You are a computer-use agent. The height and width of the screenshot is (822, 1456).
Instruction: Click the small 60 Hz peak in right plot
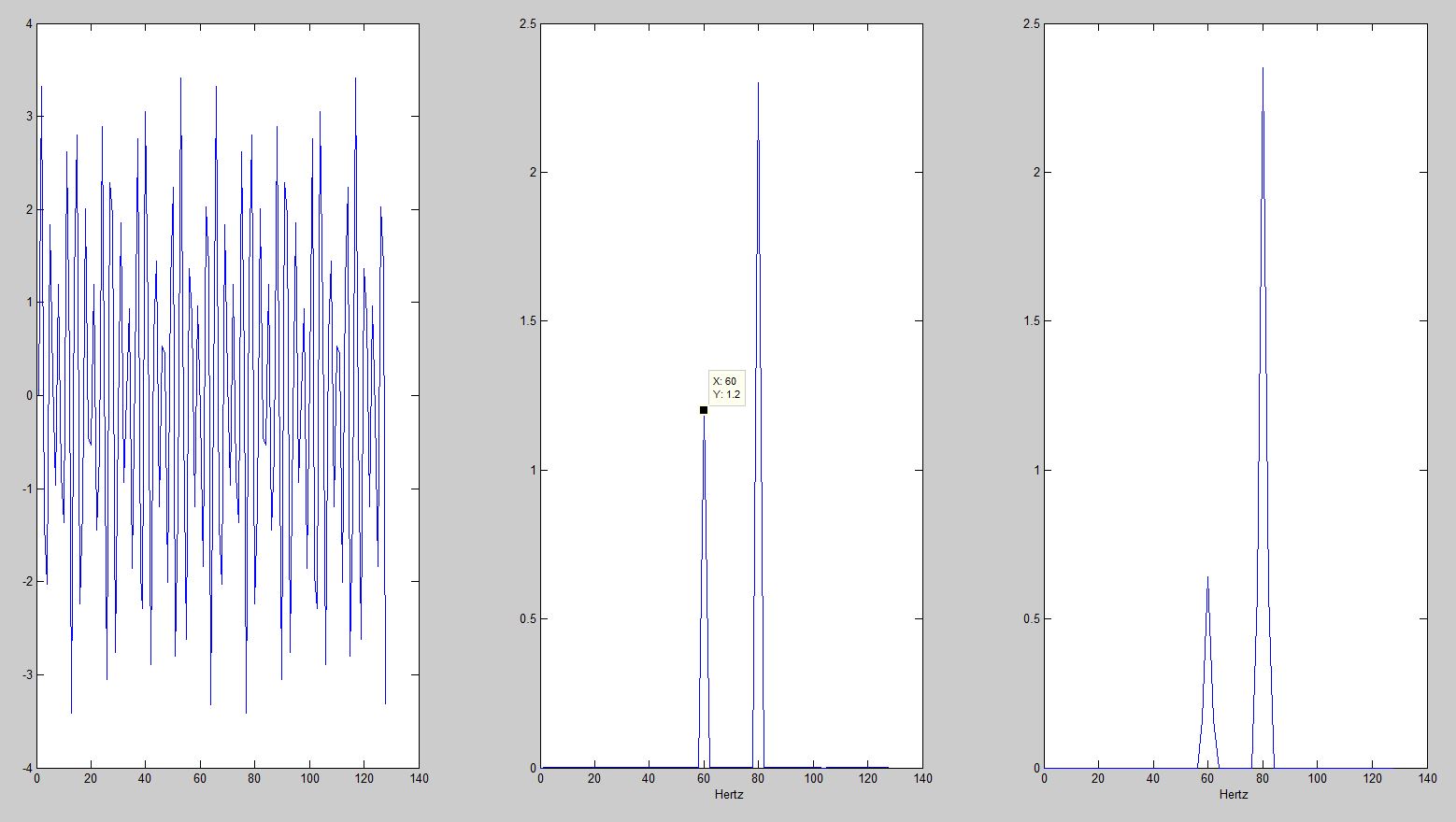coord(1207,579)
